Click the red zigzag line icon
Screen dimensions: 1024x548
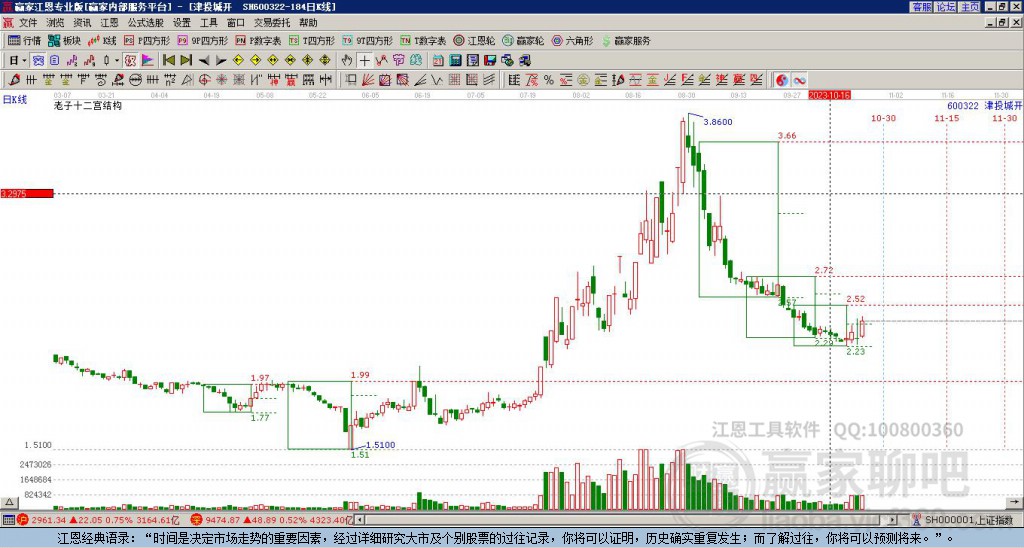(381, 60)
